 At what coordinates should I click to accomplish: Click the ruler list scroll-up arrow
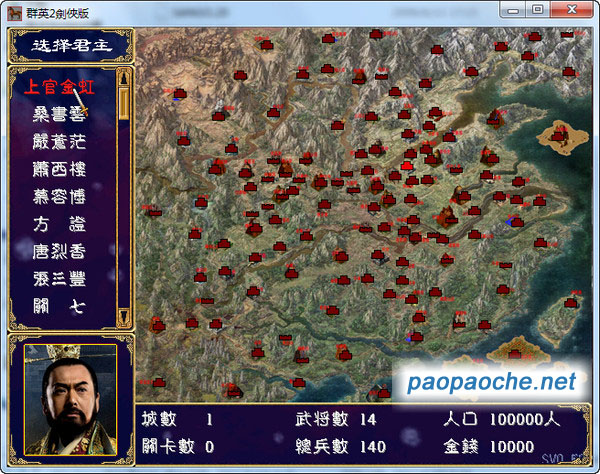124,78
